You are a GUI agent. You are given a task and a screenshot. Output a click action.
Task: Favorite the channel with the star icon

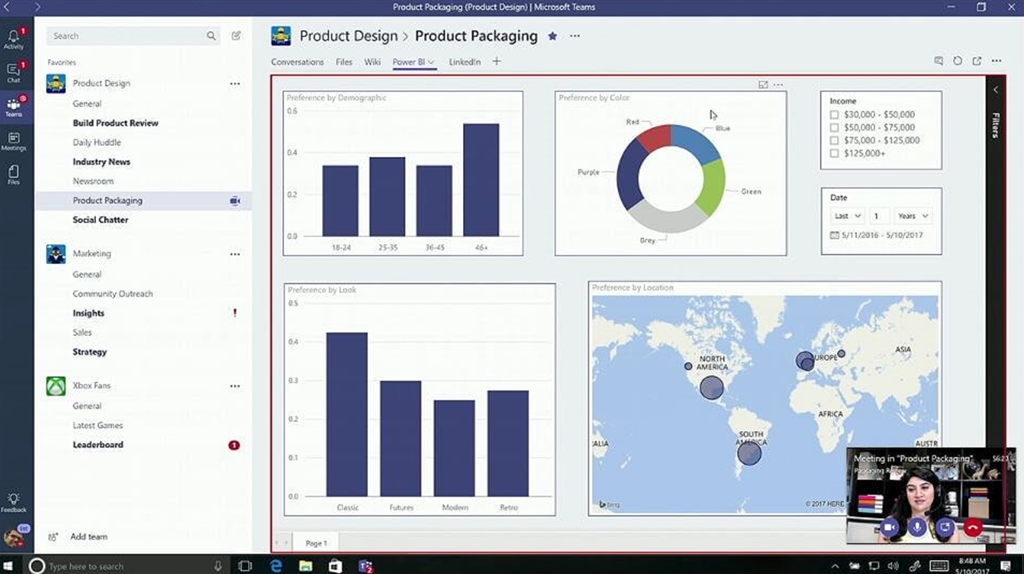[552, 36]
